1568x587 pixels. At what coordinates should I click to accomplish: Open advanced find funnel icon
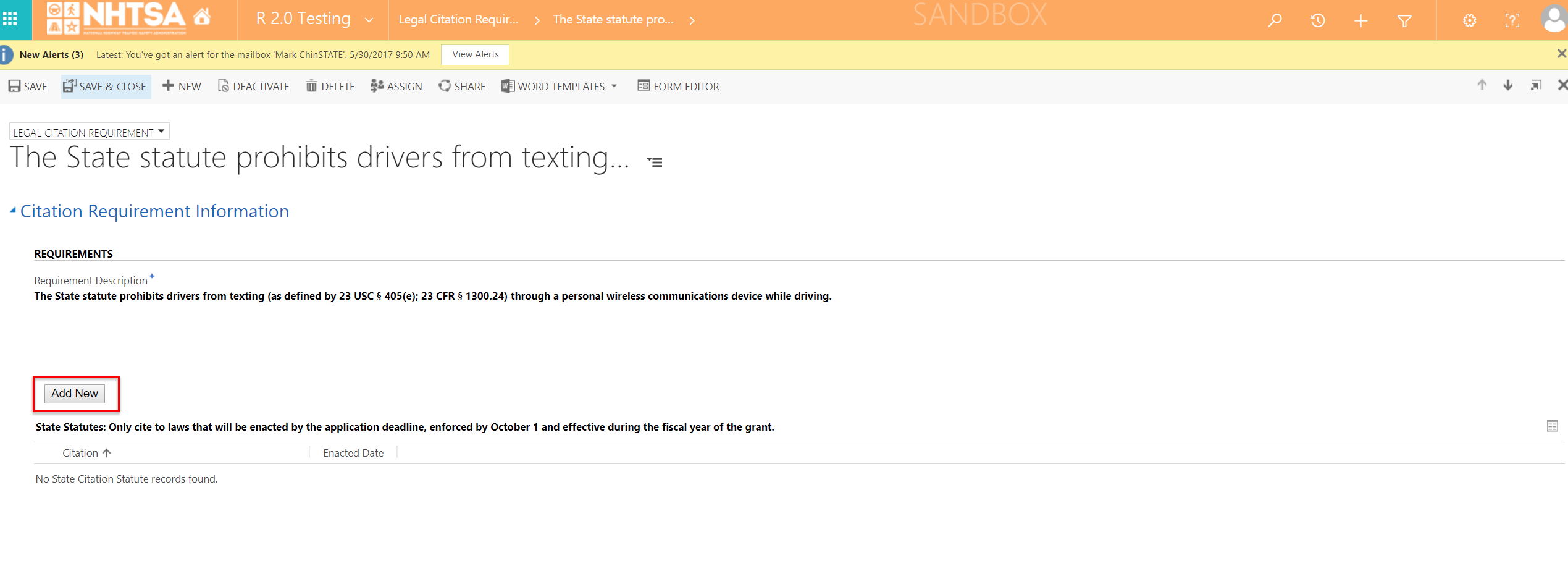pyautogui.click(x=1404, y=21)
